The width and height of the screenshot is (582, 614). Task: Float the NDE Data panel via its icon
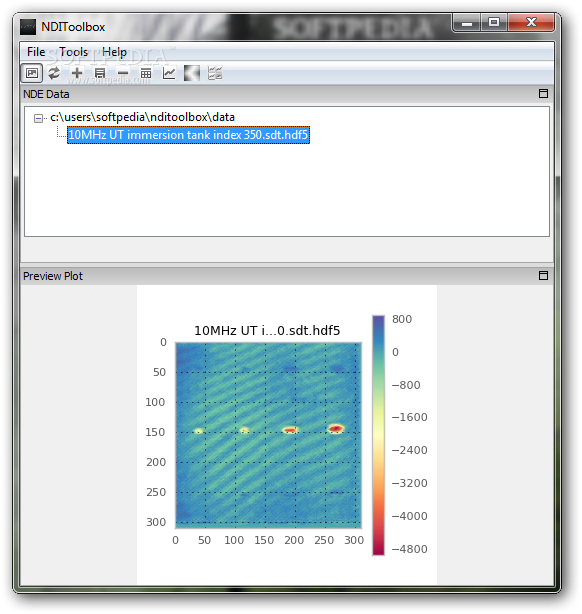click(x=543, y=94)
